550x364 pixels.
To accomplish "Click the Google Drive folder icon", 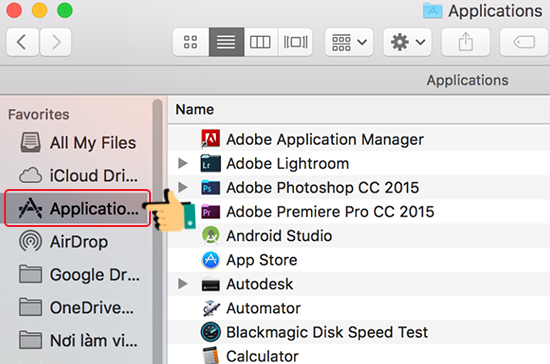I will (x=31, y=274).
